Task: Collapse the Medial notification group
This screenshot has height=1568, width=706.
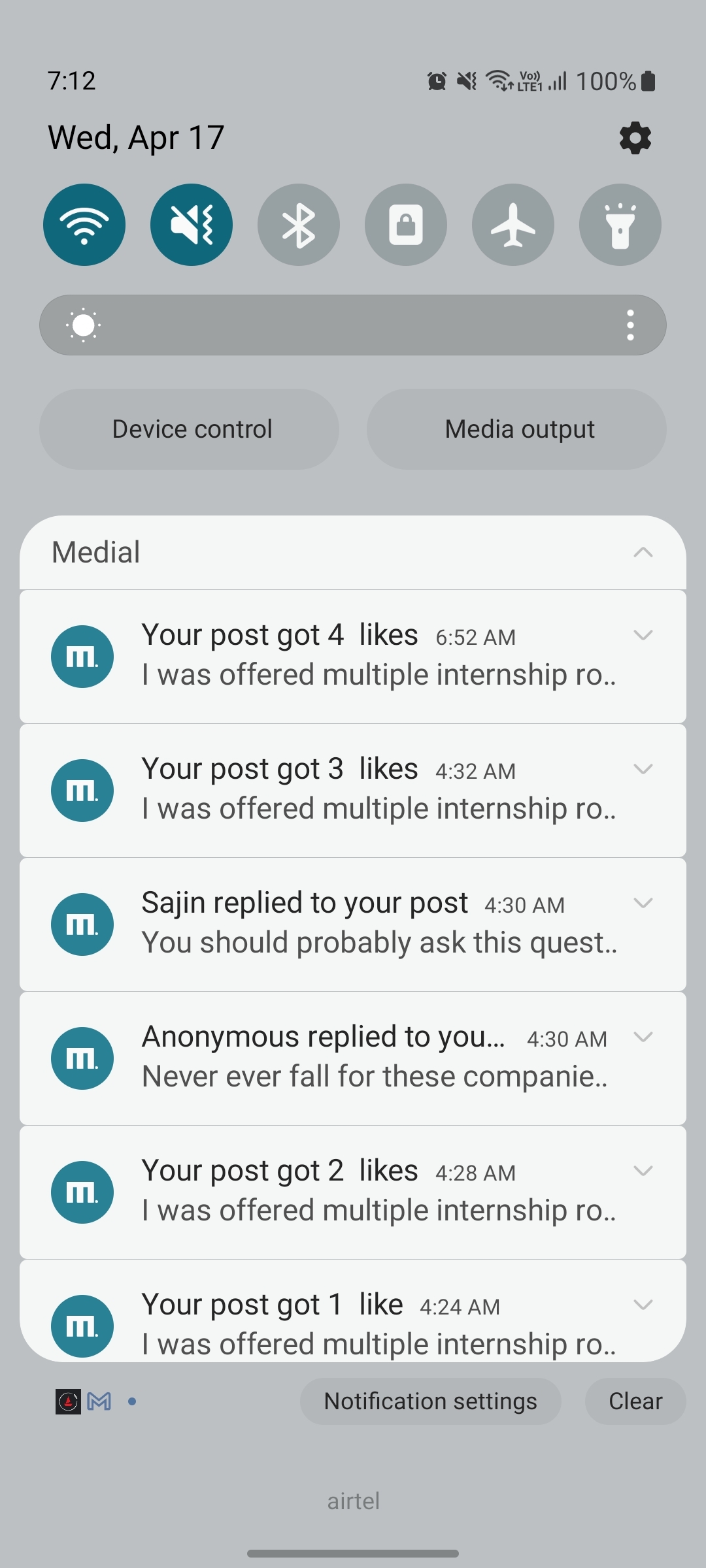Action: (643, 553)
